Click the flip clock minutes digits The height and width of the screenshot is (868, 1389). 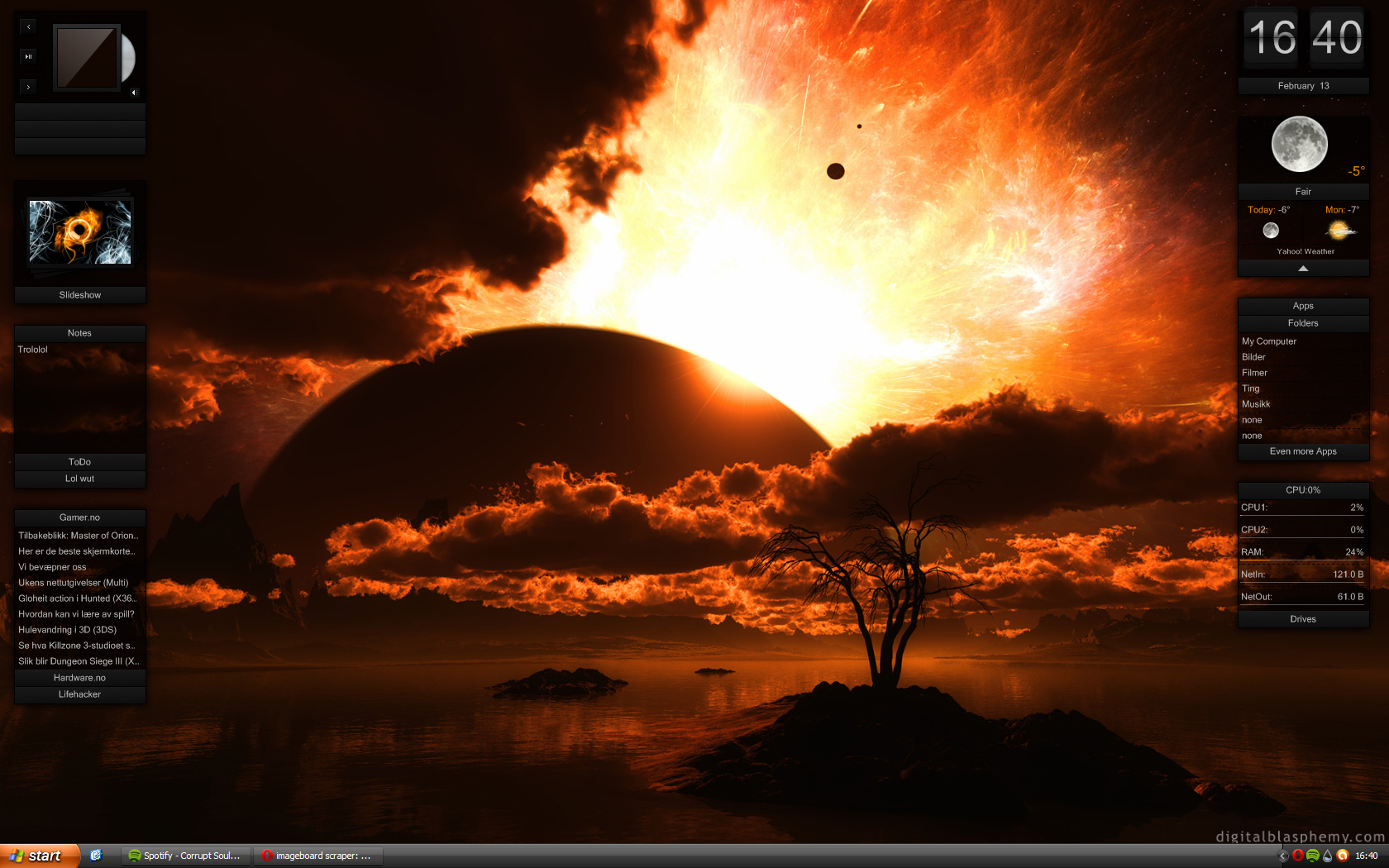click(x=1336, y=38)
